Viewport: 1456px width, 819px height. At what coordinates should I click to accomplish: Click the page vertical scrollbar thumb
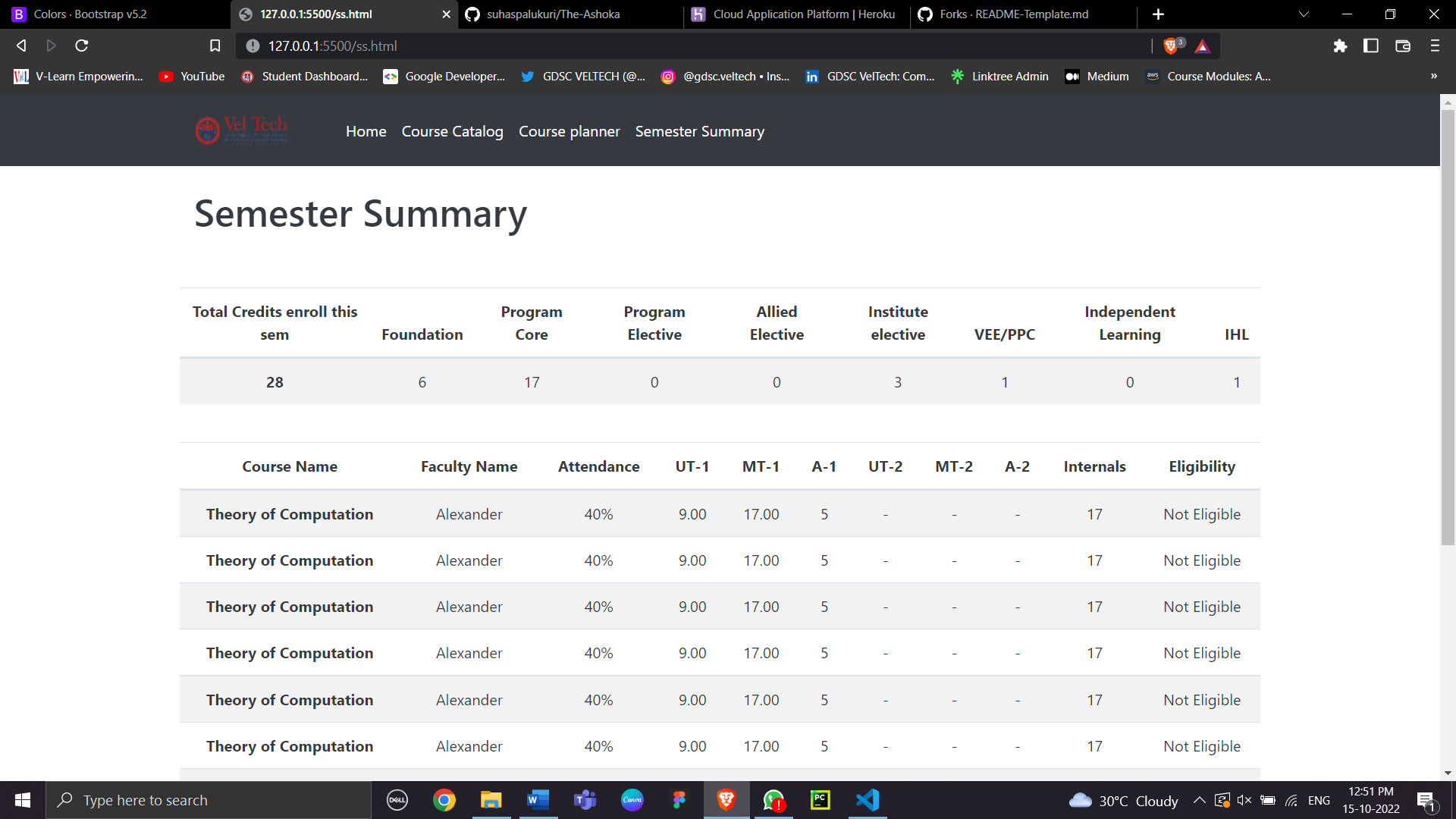click(1448, 326)
